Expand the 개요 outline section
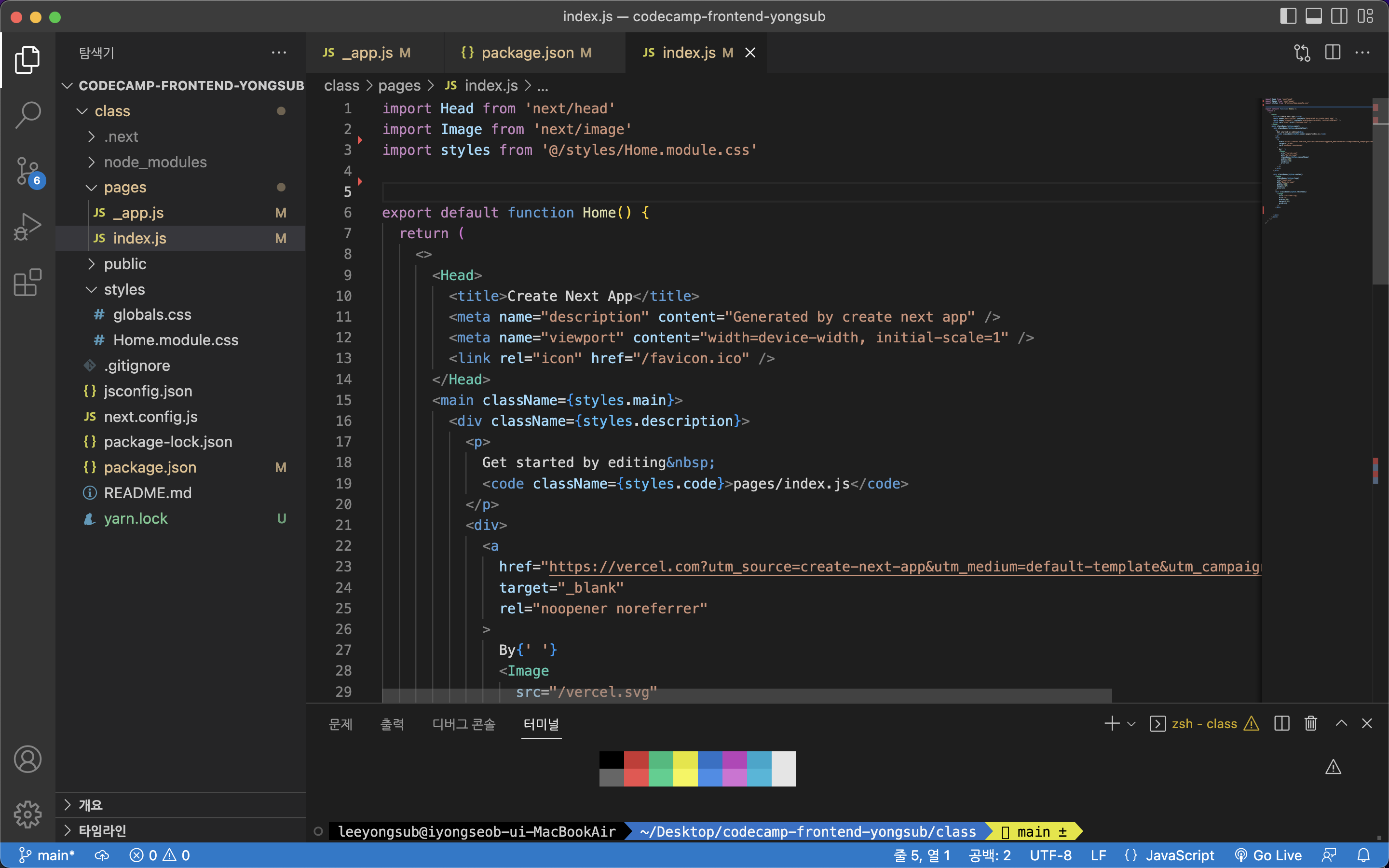Viewport: 1389px width, 868px height. 180,805
